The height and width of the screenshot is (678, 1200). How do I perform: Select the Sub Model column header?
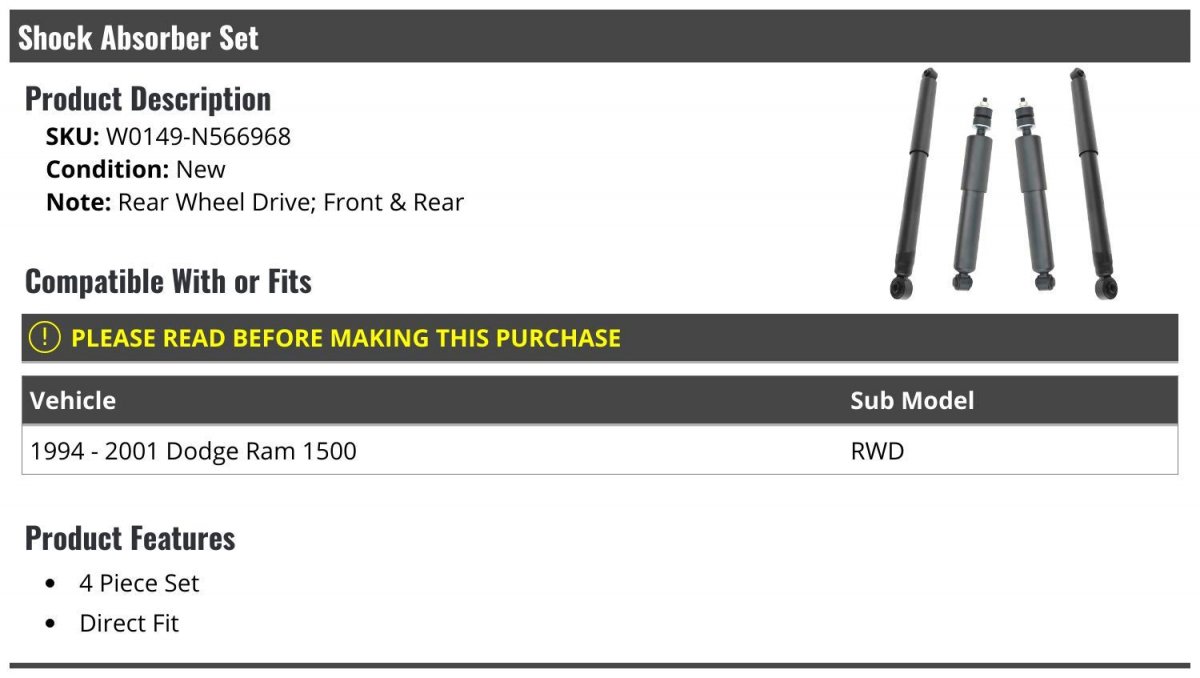pos(912,401)
